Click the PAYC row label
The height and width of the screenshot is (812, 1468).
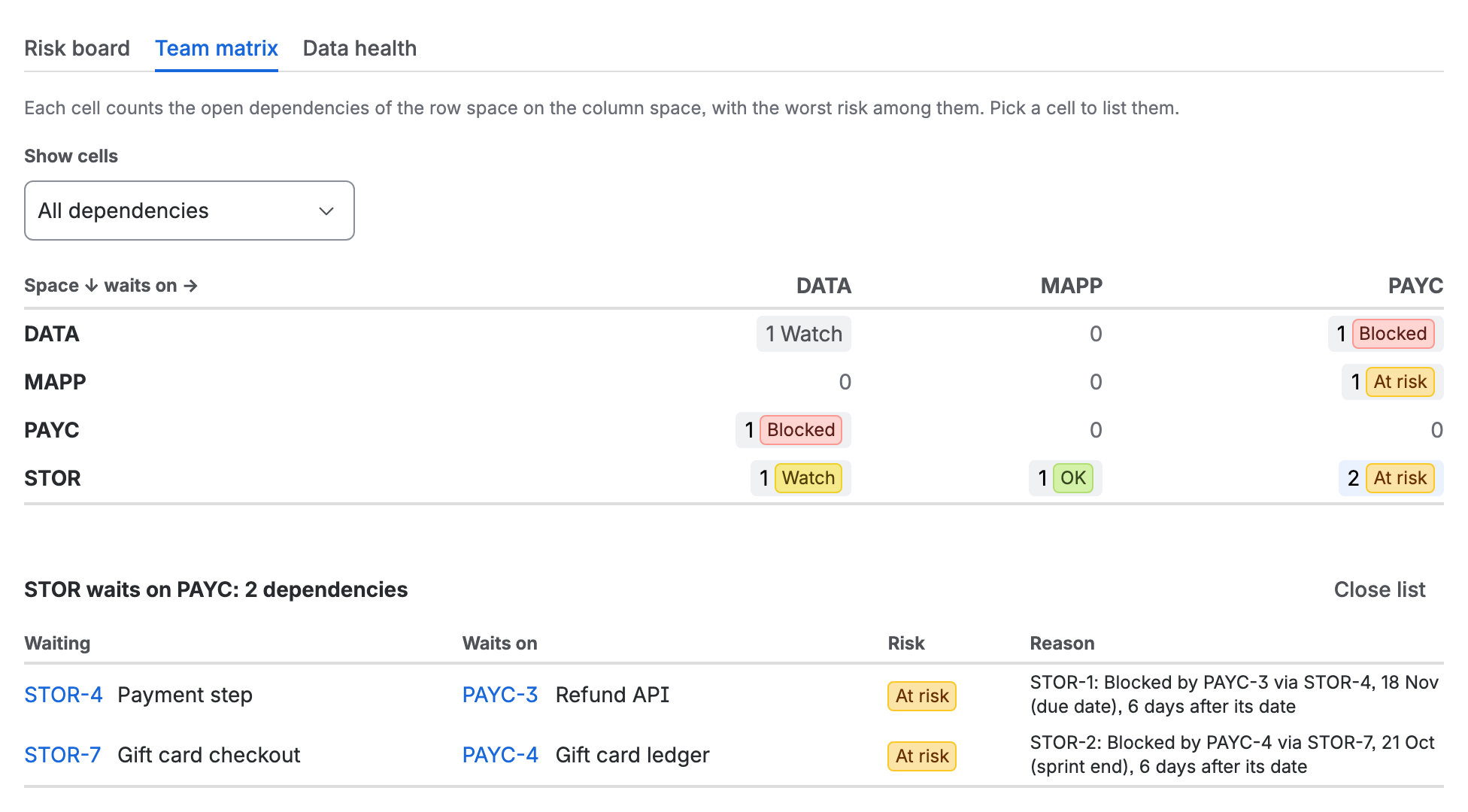point(52,430)
